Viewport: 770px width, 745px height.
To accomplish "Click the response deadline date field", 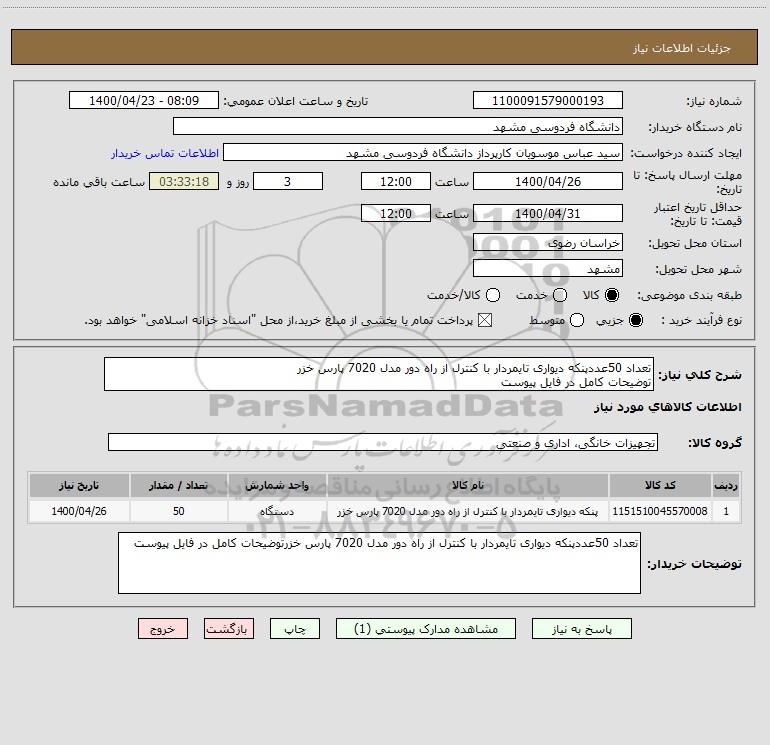I will [x=548, y=181].
